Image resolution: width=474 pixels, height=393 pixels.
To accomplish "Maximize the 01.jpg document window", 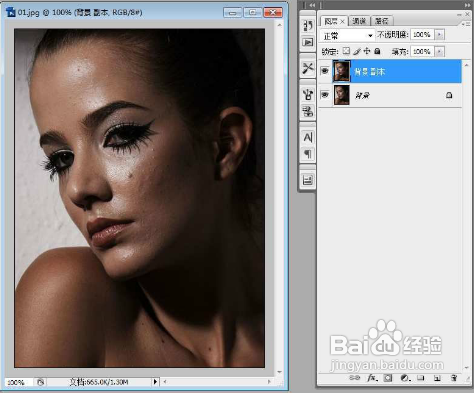I will 253,13.
